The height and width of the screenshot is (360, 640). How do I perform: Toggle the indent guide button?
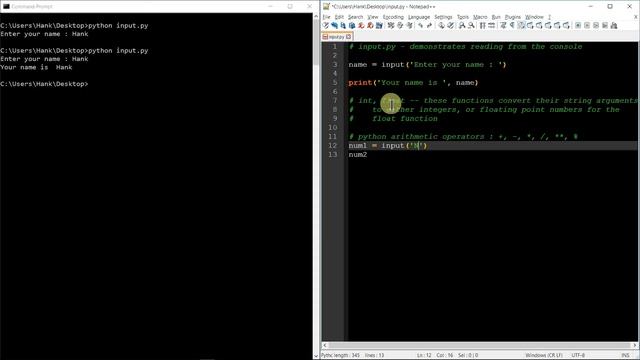(521, 25)
